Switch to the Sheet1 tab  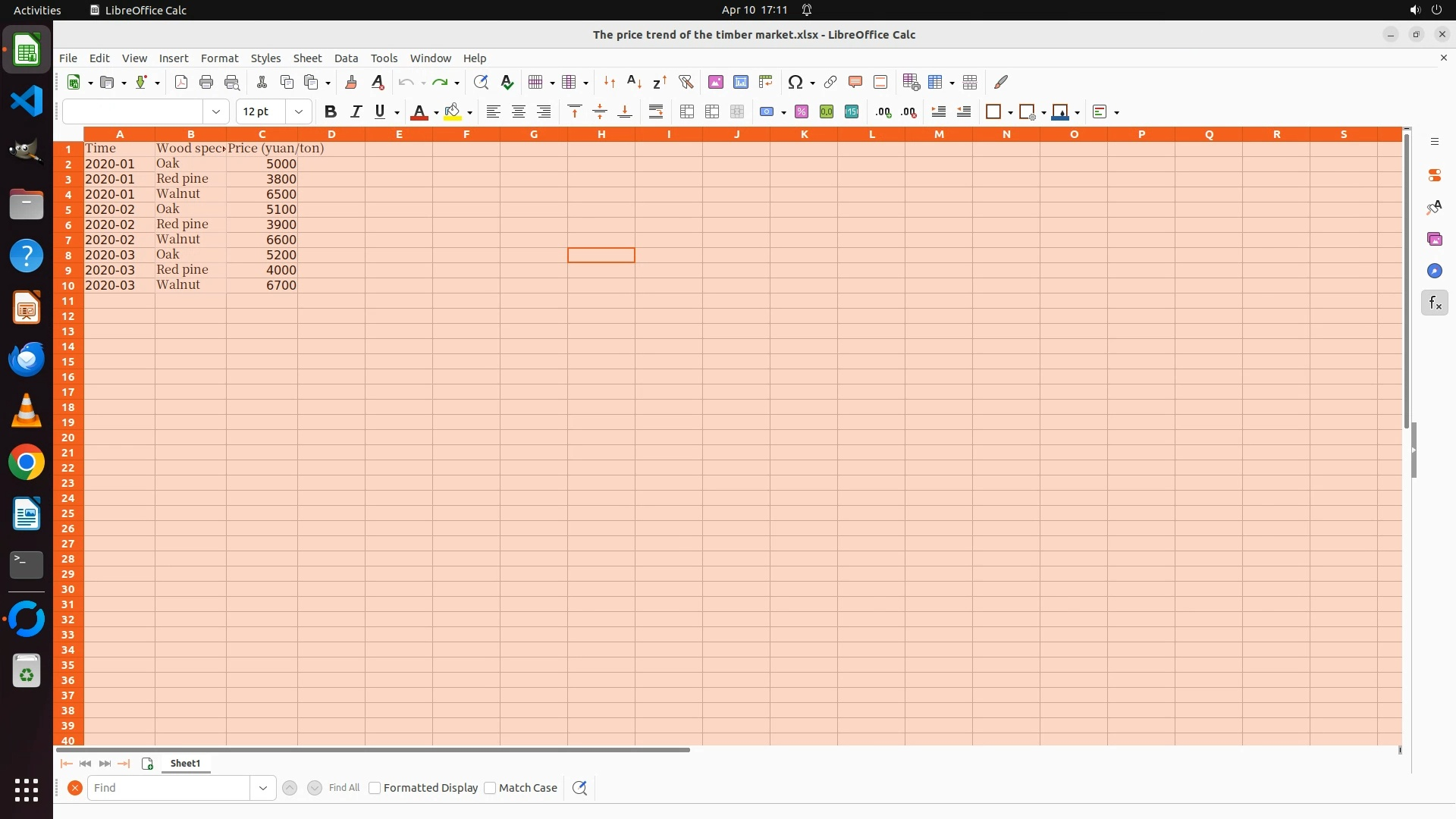pos(185,763)
